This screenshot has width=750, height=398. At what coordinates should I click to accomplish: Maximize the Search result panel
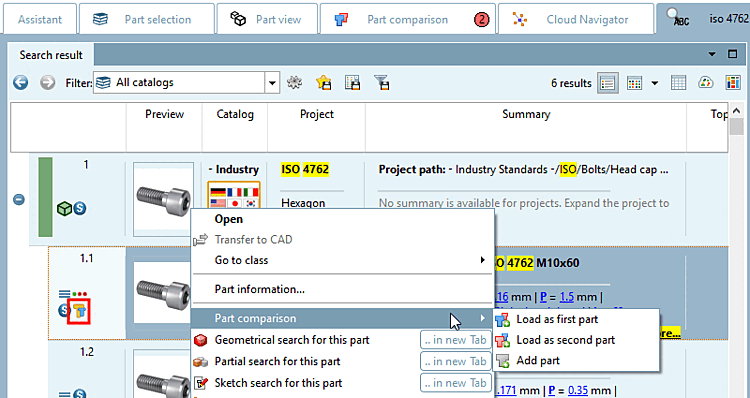[x=732, y=54]
